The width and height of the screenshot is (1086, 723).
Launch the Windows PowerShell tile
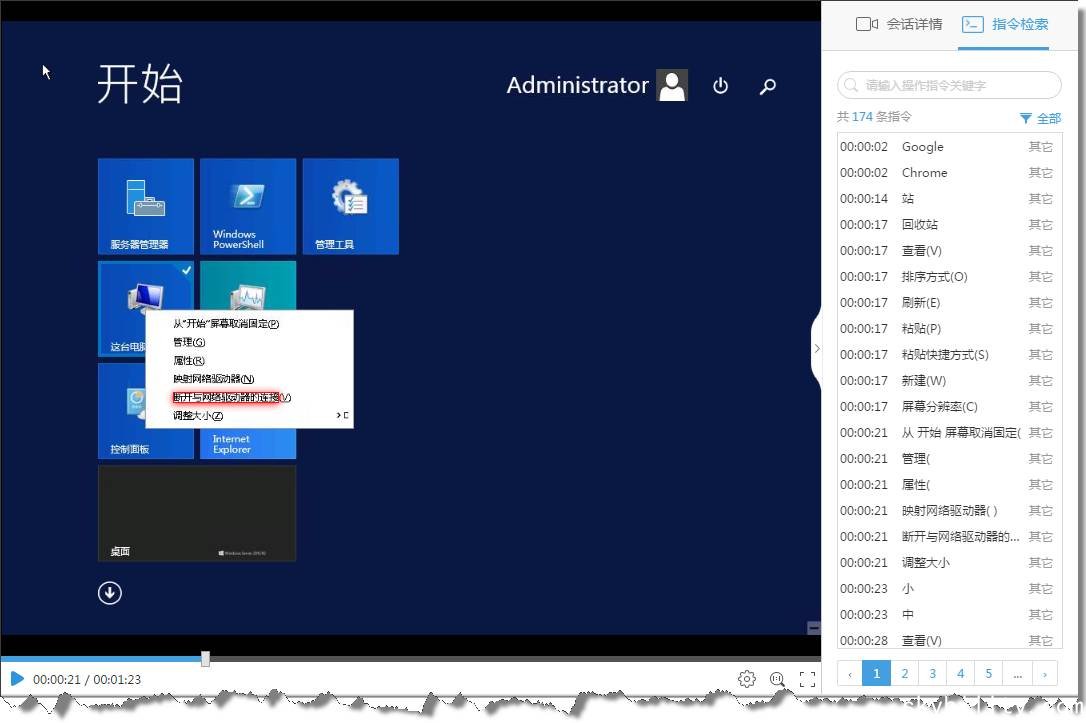pyautogui.click(x=248, y=206)
